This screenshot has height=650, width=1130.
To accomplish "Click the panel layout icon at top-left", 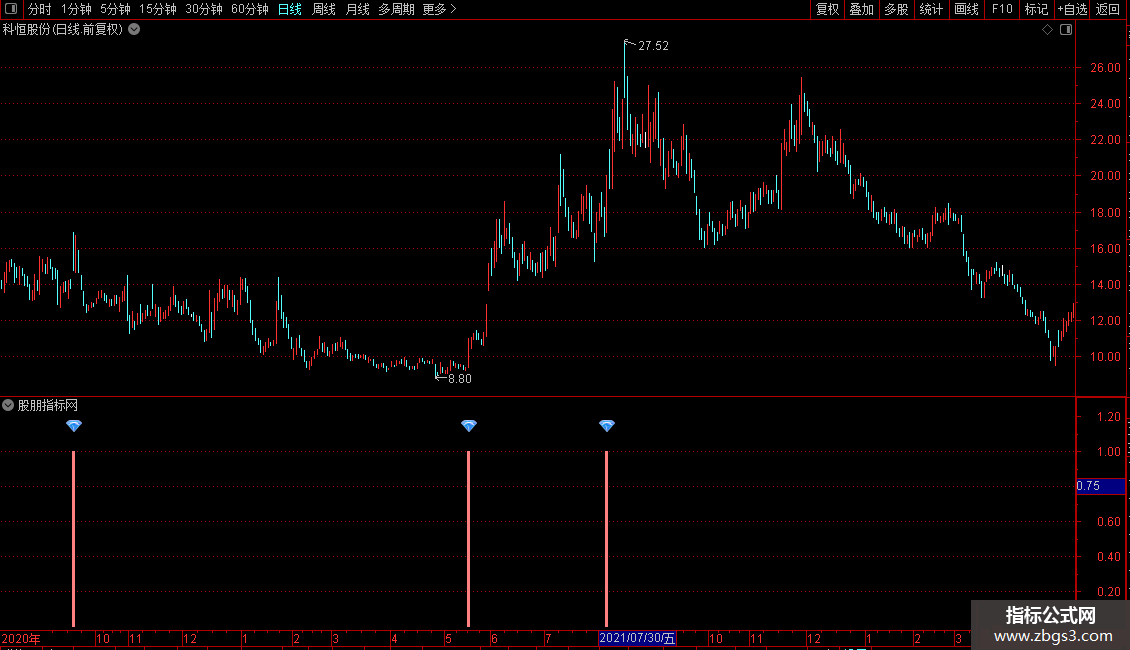I will coord(11,9).
